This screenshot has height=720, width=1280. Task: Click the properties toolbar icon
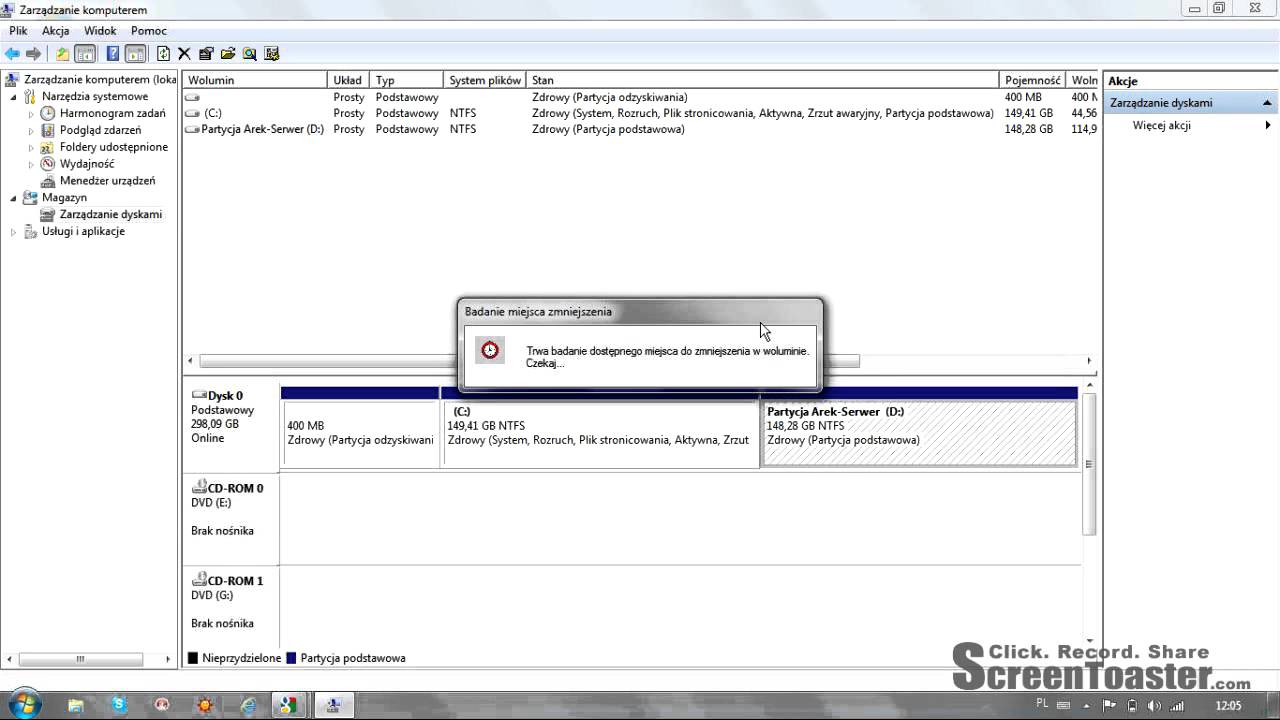[x=206, y=54]
